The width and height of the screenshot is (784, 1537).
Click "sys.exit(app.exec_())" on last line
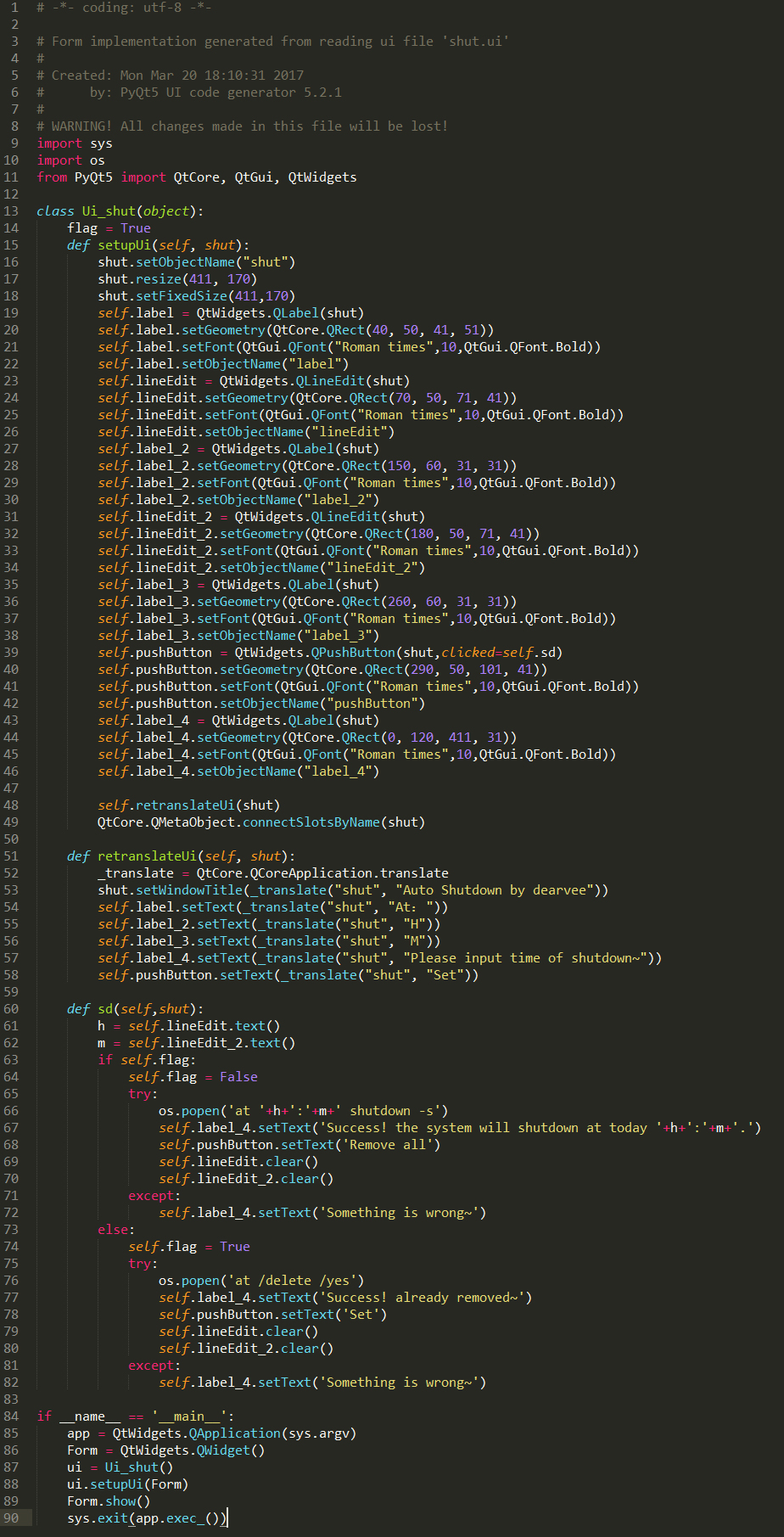coord(147,1518)
